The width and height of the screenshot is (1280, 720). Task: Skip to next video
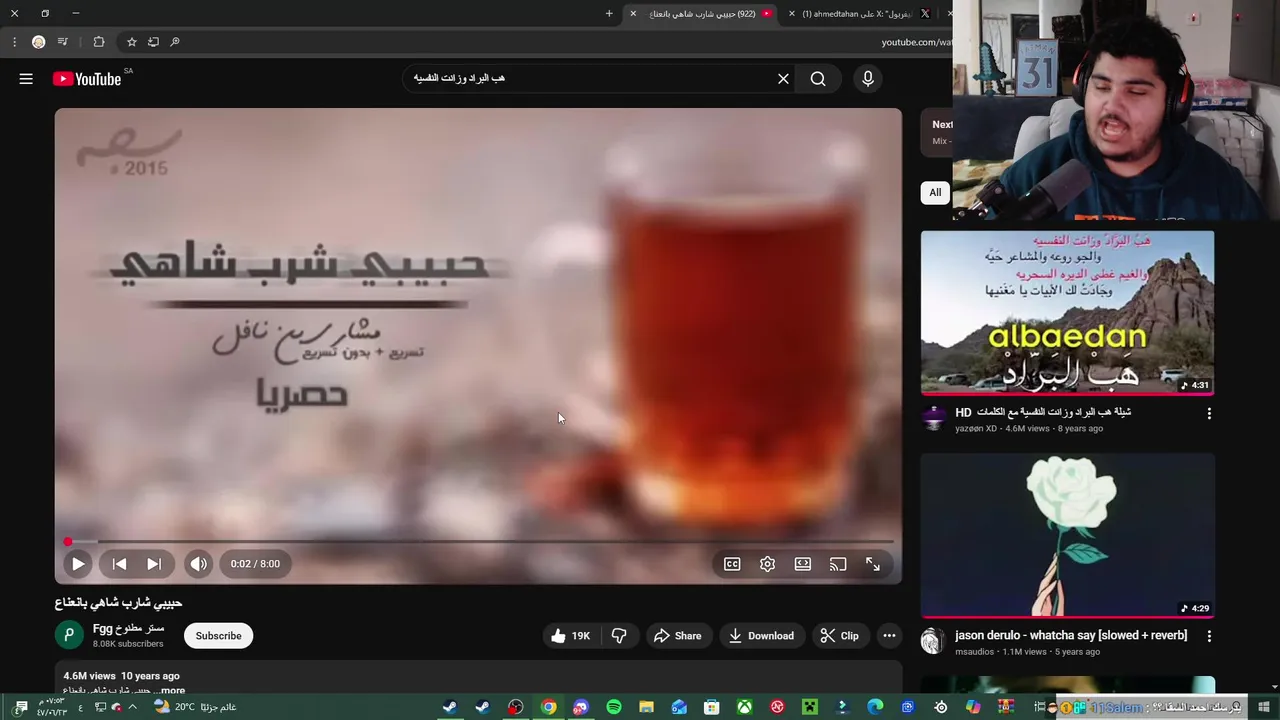point(154,564)
